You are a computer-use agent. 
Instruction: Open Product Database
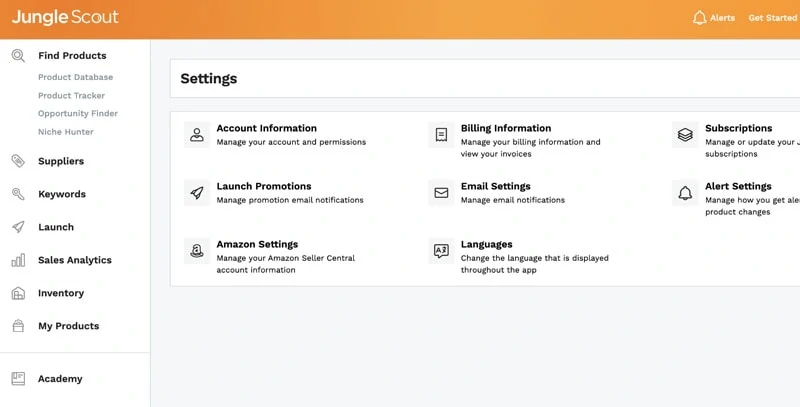point(76,77)
